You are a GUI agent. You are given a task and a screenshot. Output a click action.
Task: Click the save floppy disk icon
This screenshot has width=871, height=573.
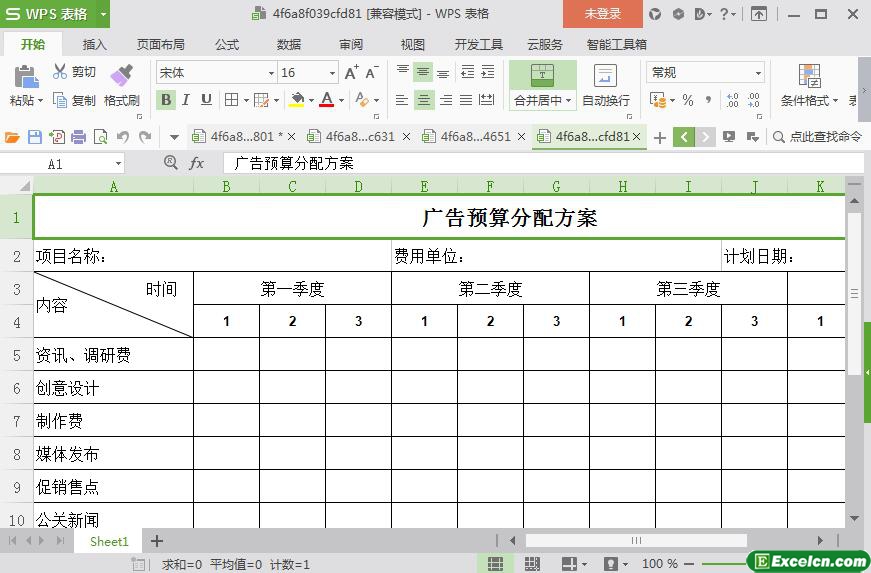34,137
